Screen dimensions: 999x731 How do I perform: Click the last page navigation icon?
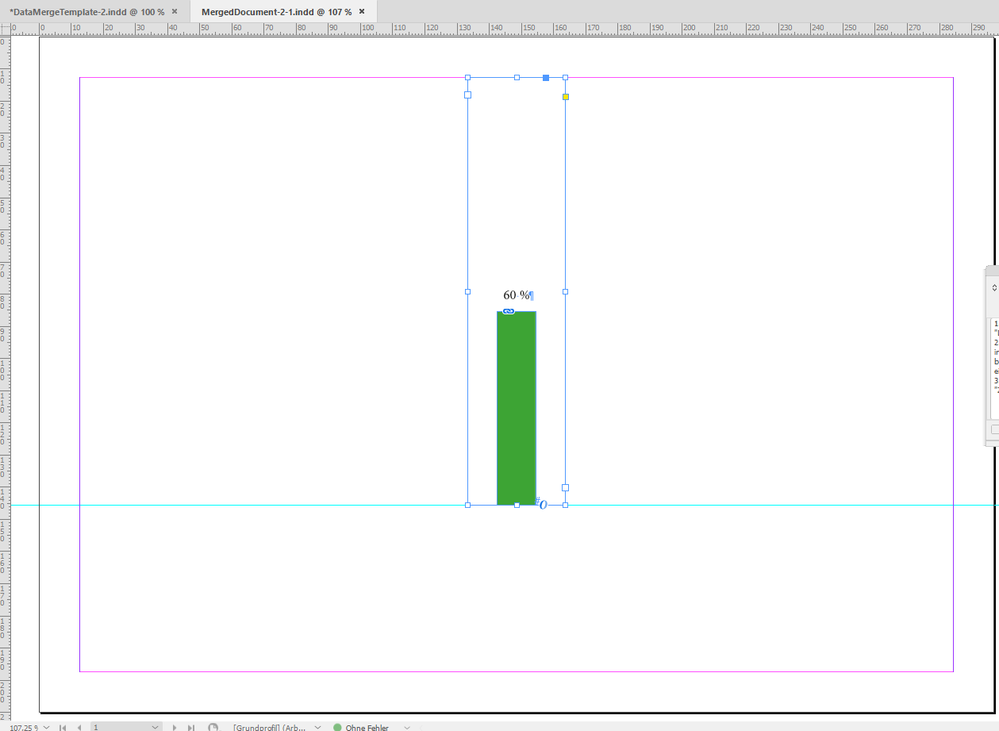[190, 727]
